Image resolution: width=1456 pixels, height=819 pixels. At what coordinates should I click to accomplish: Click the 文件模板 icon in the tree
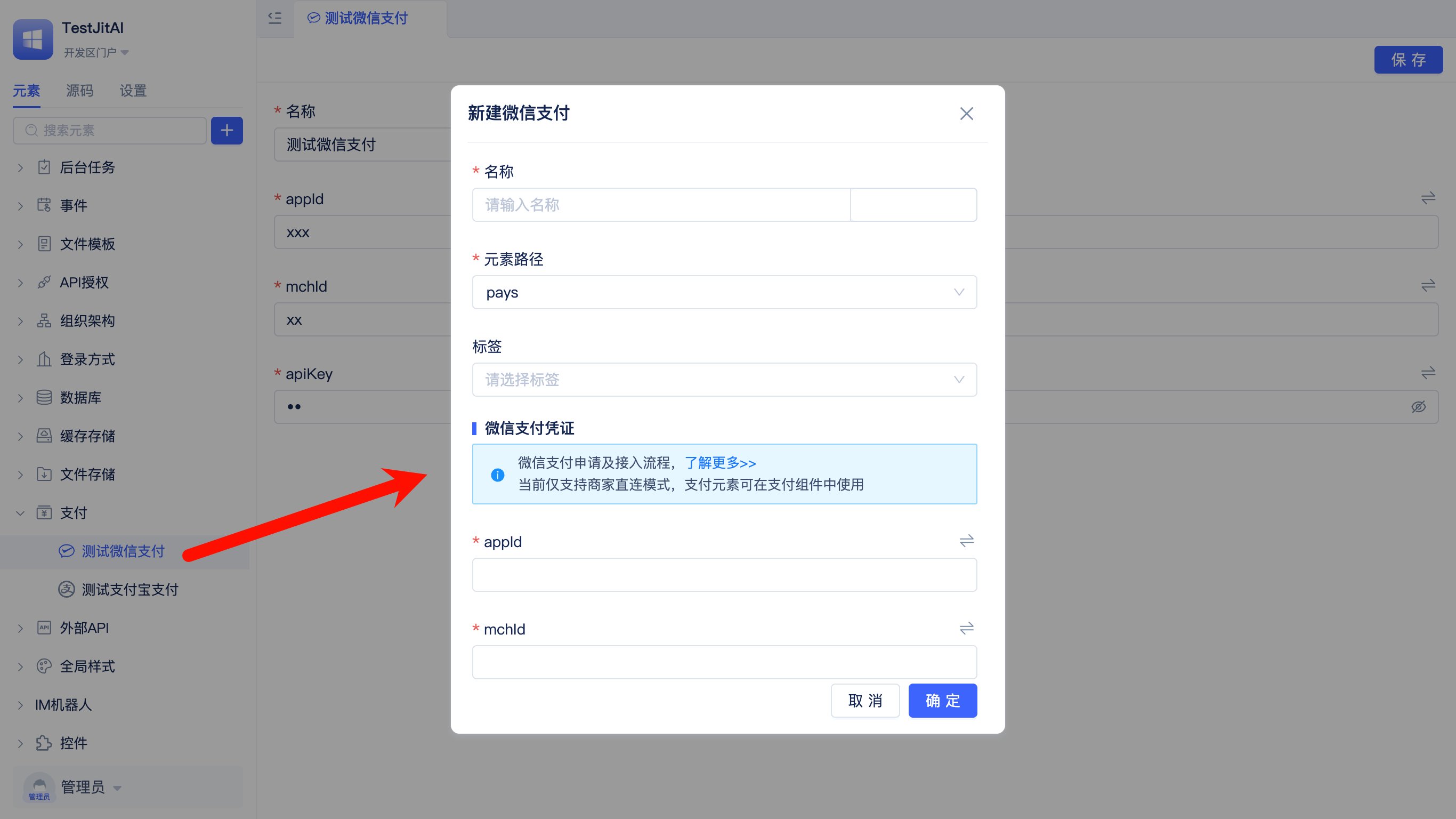(x=44, y=244)
